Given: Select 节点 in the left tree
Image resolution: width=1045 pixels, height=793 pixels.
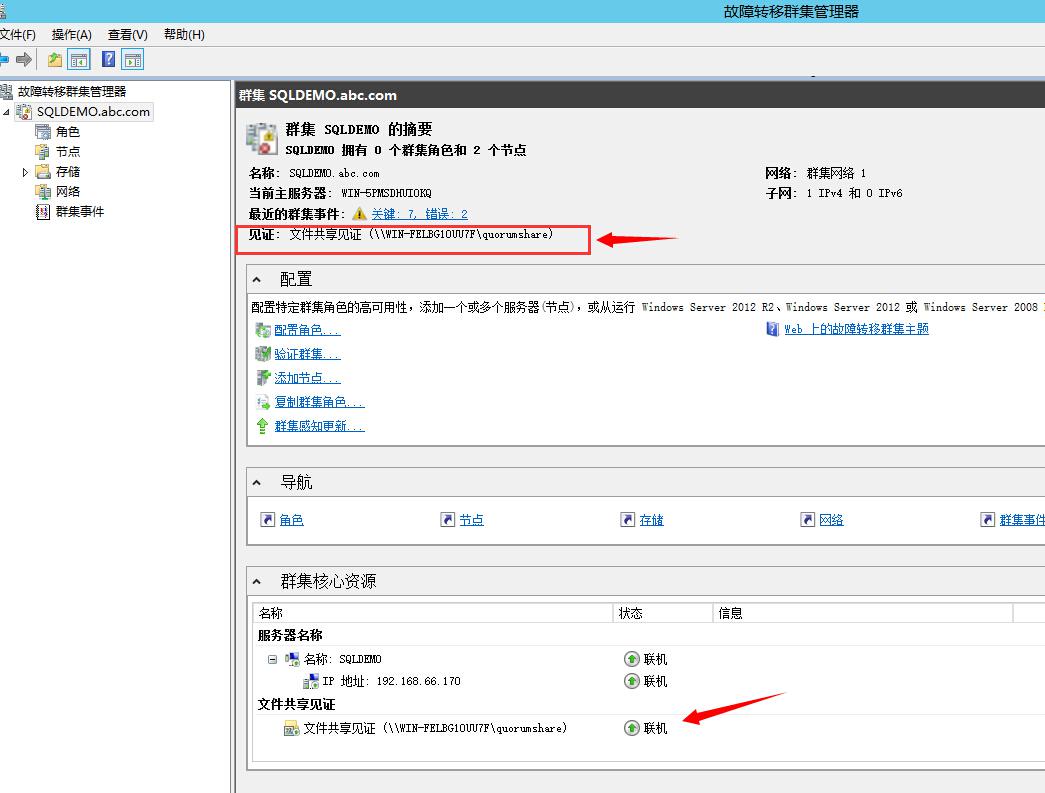Looking at the screenshot, I should pyautogui.click(x=67, y=151).
